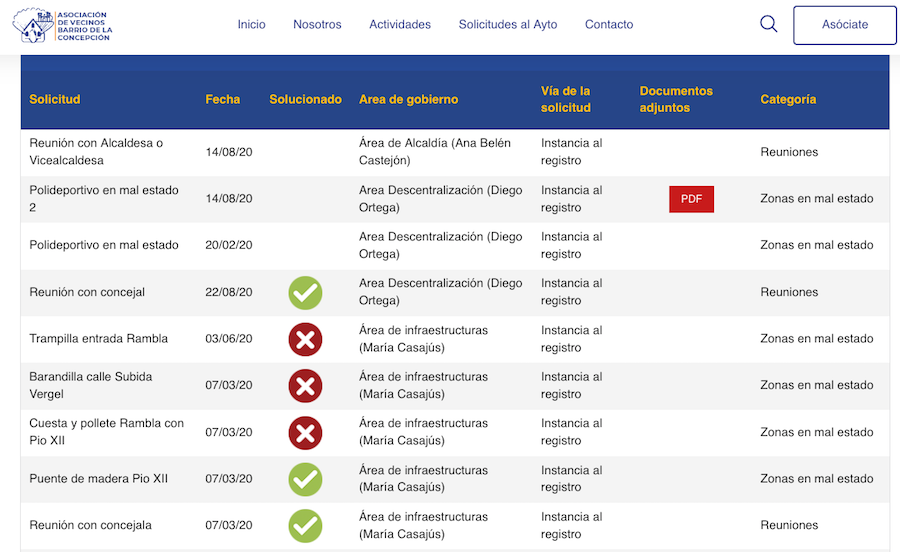Click the Categoría column header
Image resolution: width=900 pixels, height=552 pixels.
(x=788, y=100)
